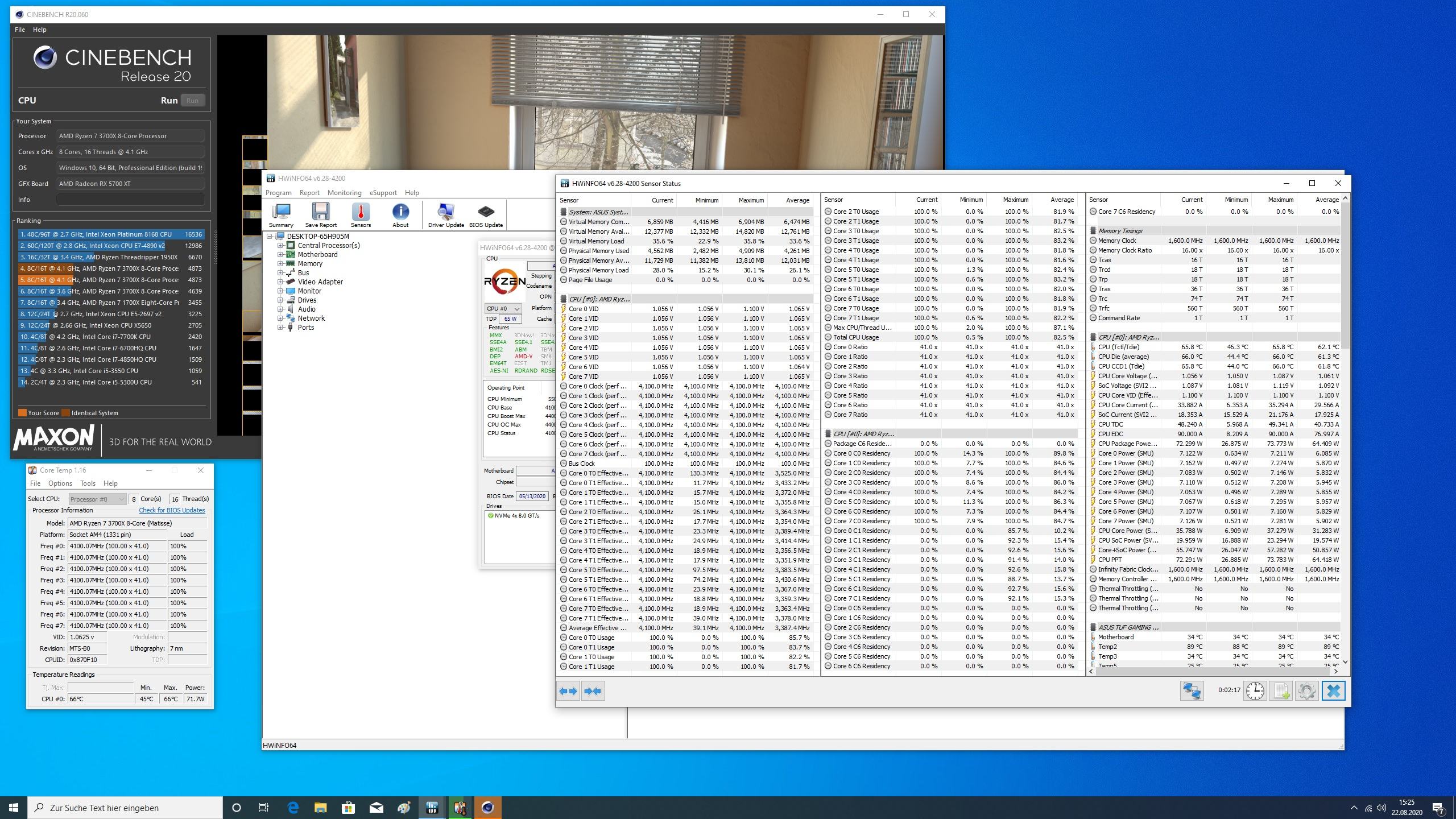Open the taskbar clock showing 15:25

tap(1407, 808)
